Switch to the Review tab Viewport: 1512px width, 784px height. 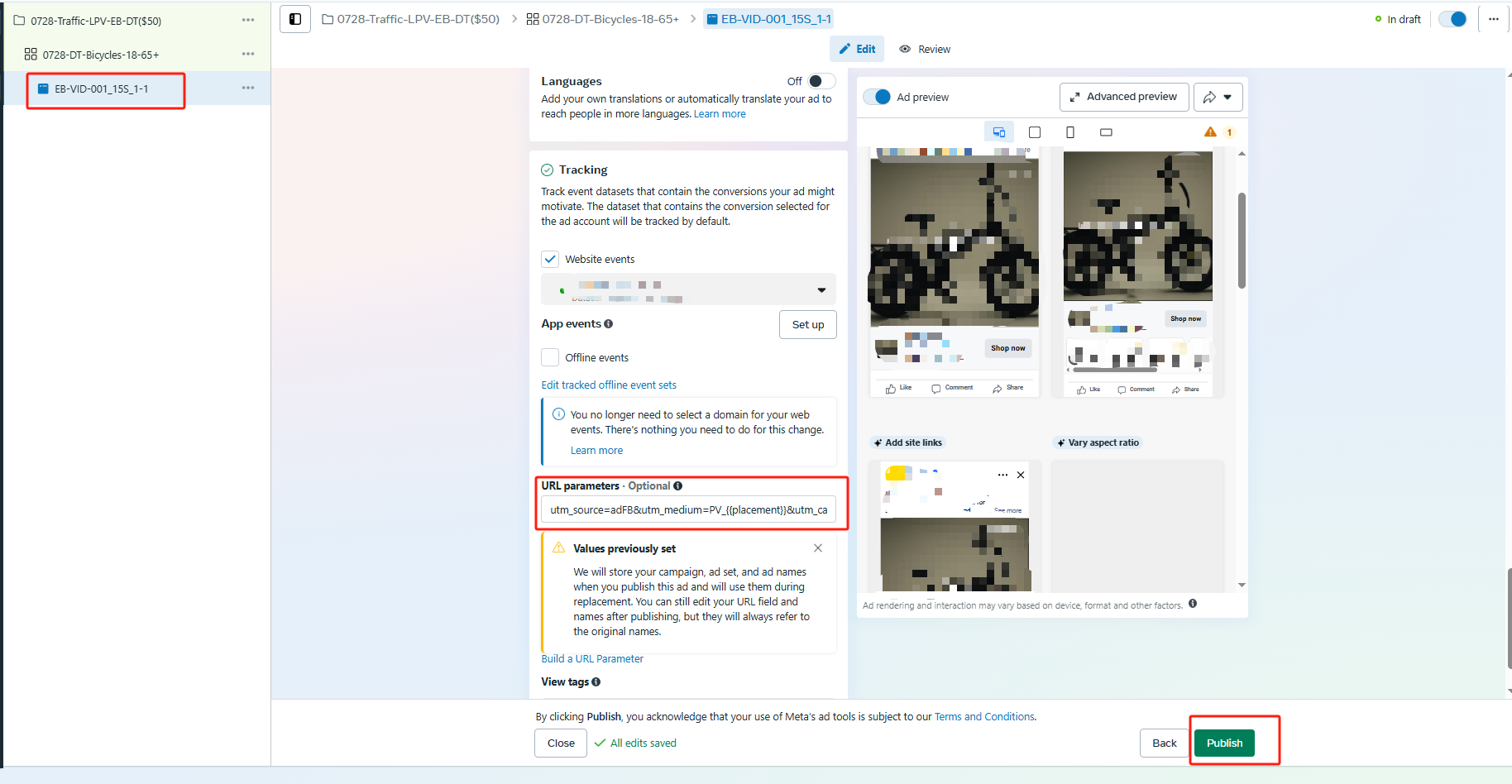[924, 49]
